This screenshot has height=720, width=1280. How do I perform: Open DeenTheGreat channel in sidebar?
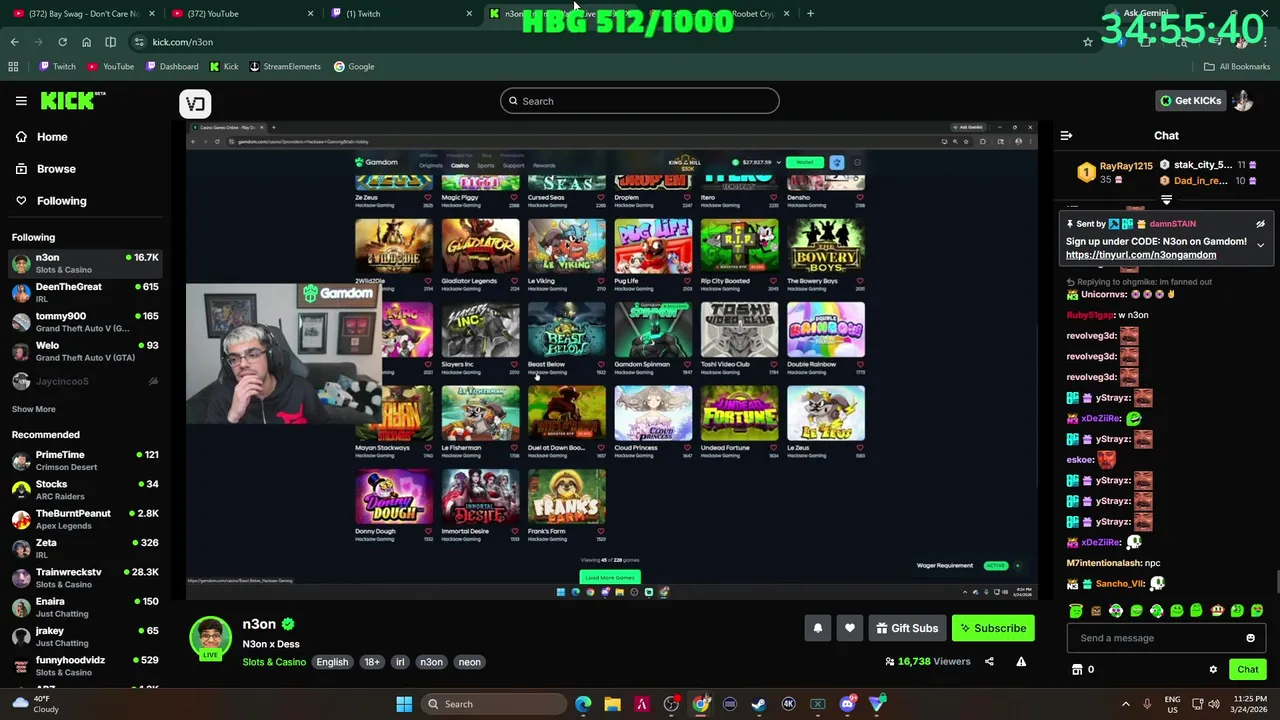coord(85,292)
